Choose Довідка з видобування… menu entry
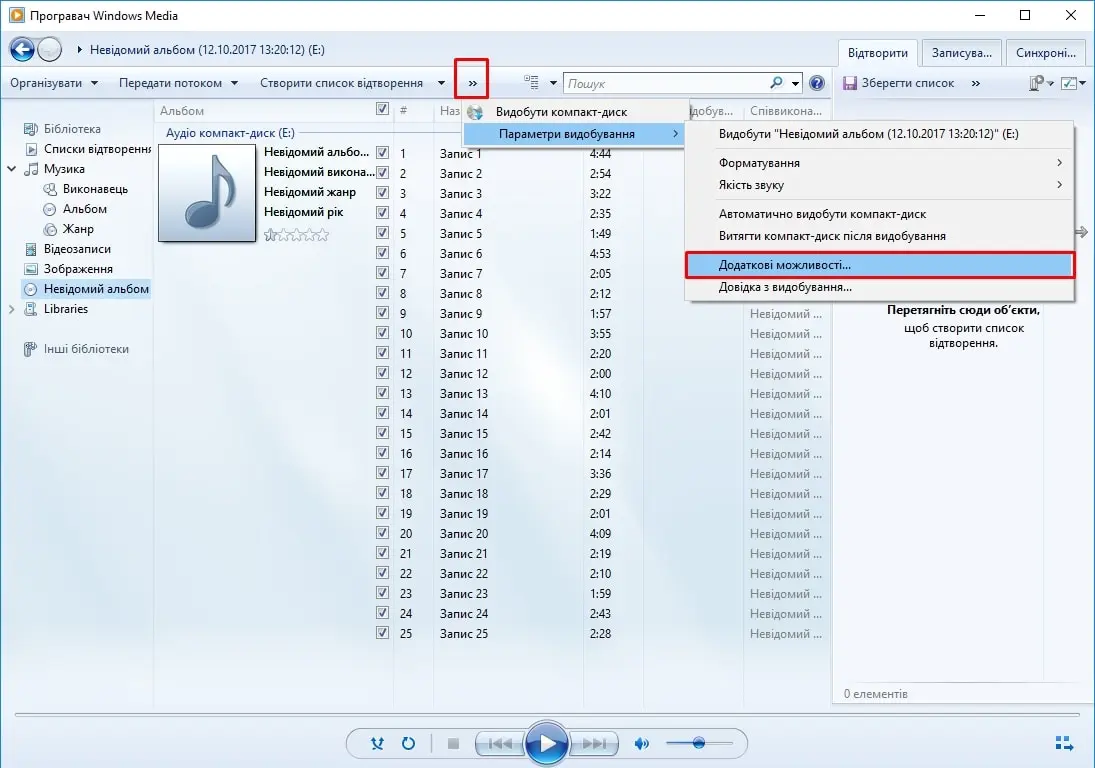The image size is (1095, 768). pos(879,287)
